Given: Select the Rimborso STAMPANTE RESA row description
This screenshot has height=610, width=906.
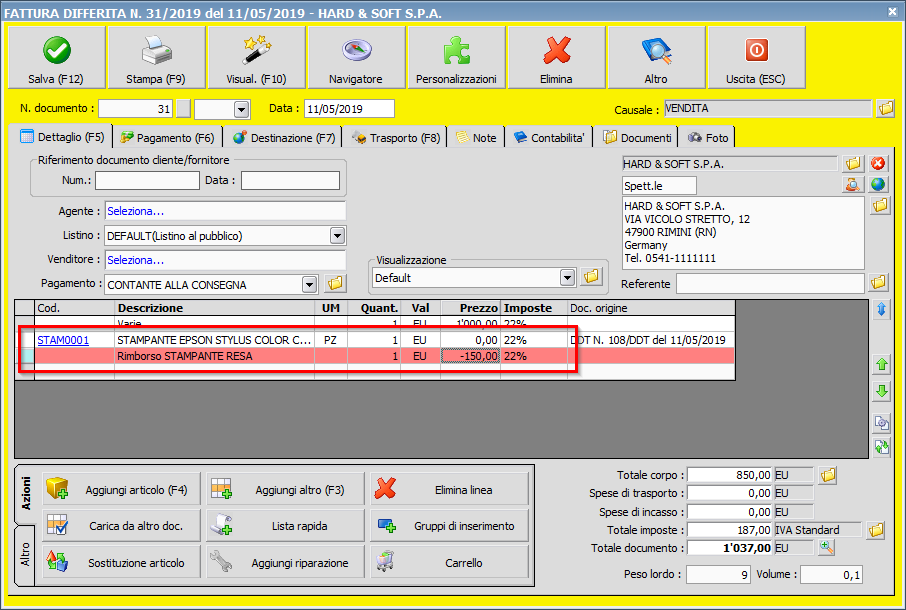Looking at the screenshot, I should 185,356.
